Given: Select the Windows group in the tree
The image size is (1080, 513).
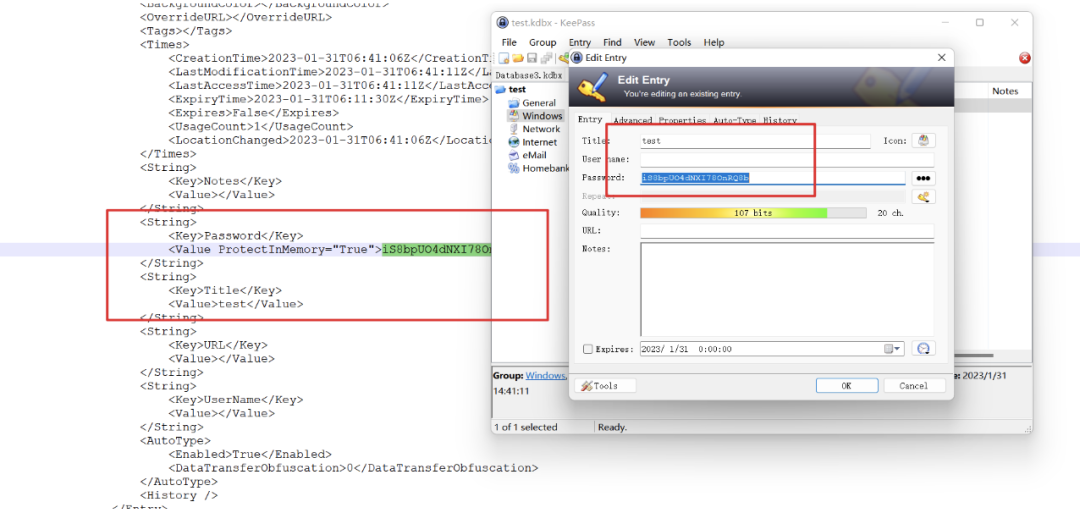Looking at the screenshot, I should (541, 116).
